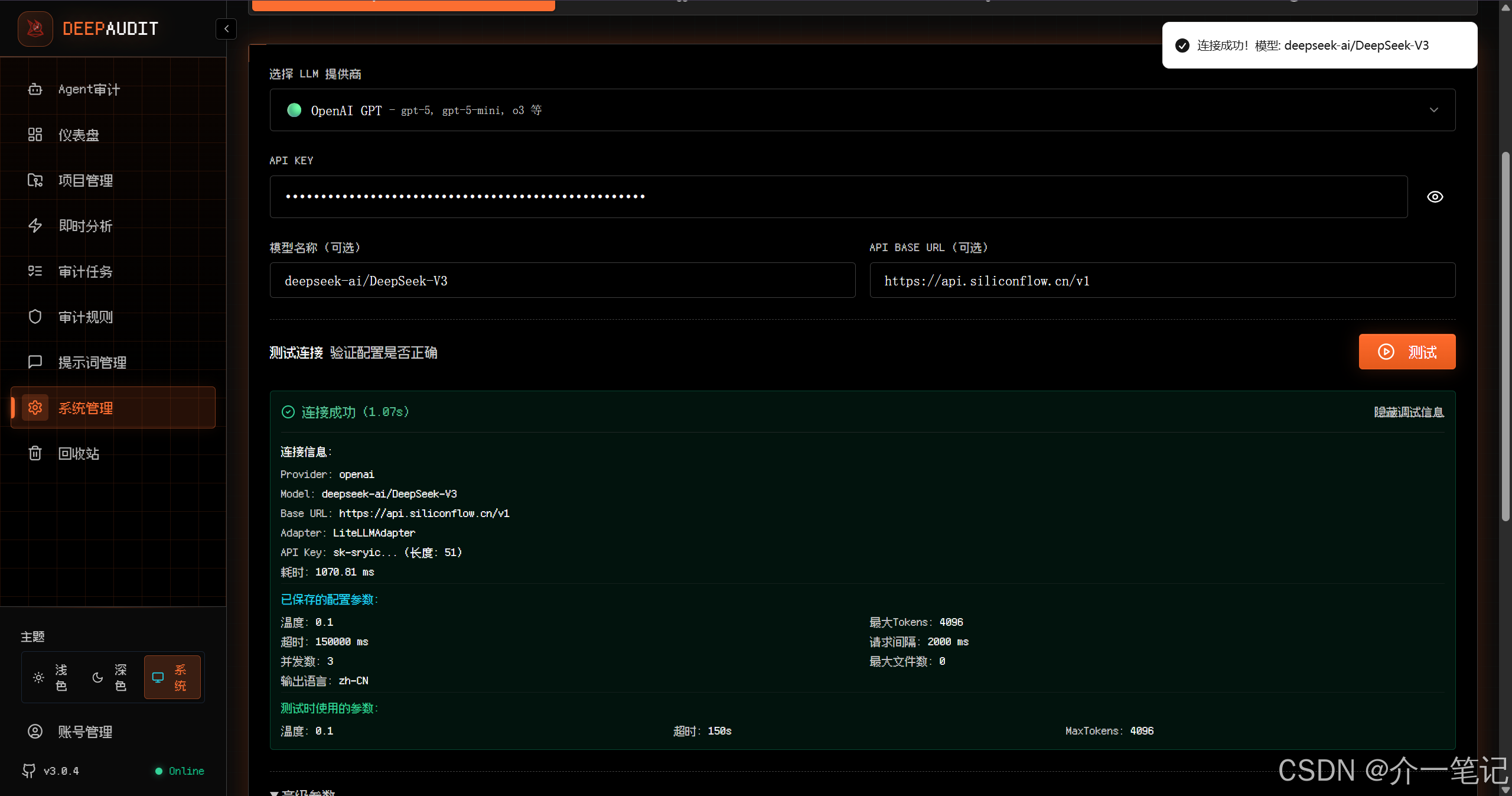The image size is (1512, 796).
Task: Select the 系统 system theme option
Action: pyautogui.click(x=172, y=677)
